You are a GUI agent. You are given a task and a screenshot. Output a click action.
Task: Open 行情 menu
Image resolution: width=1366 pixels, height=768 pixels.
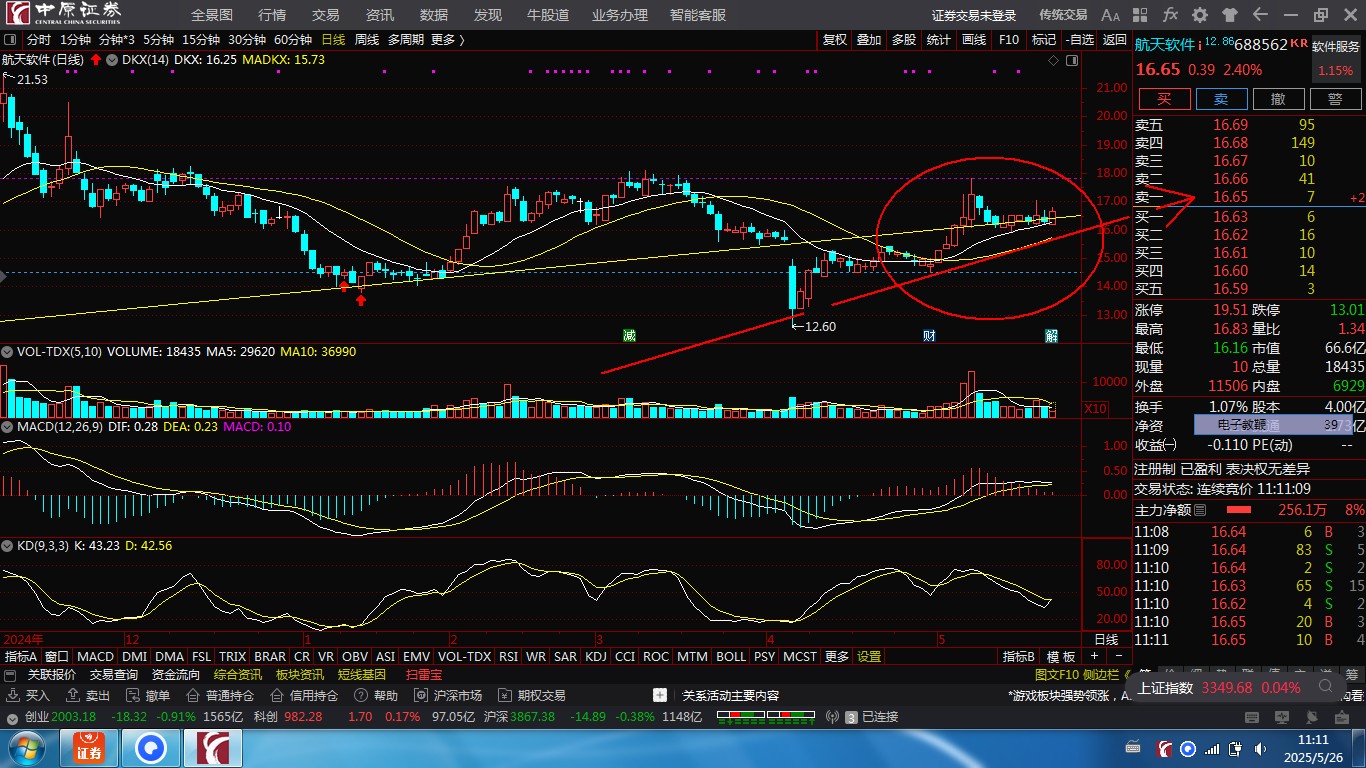pyautogui.click(x=272, y=15)
